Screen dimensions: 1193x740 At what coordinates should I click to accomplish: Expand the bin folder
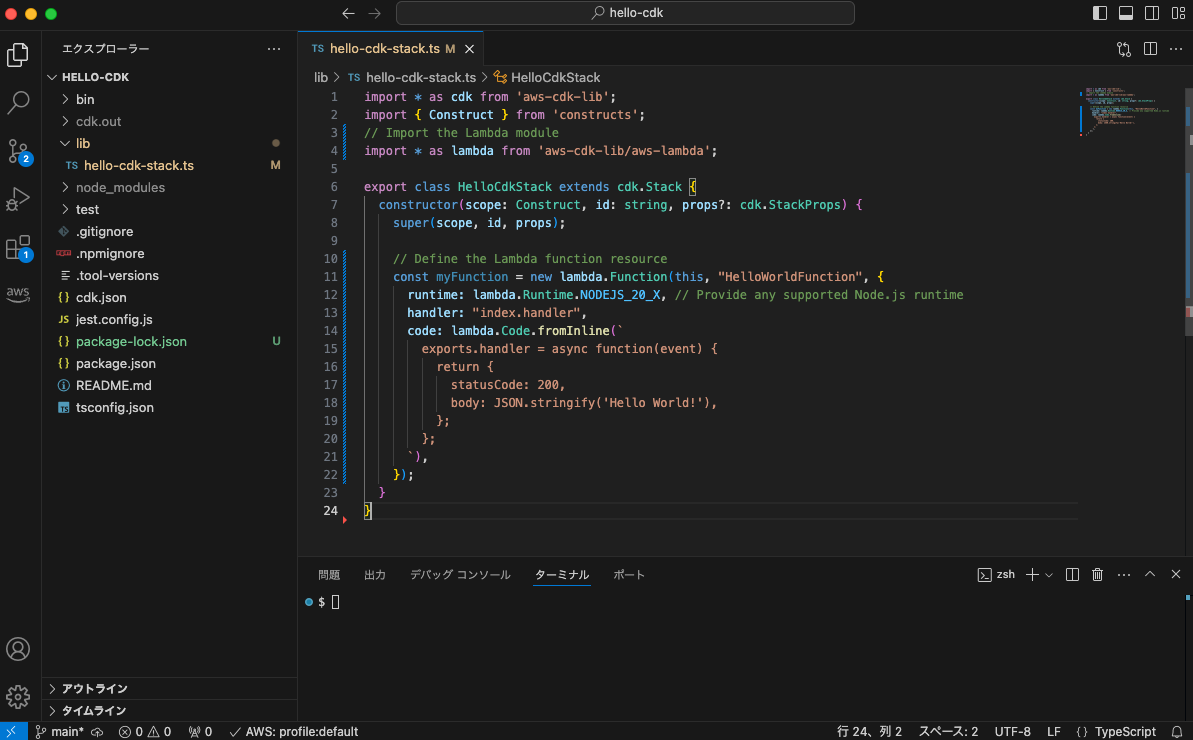tap(169, 99)
